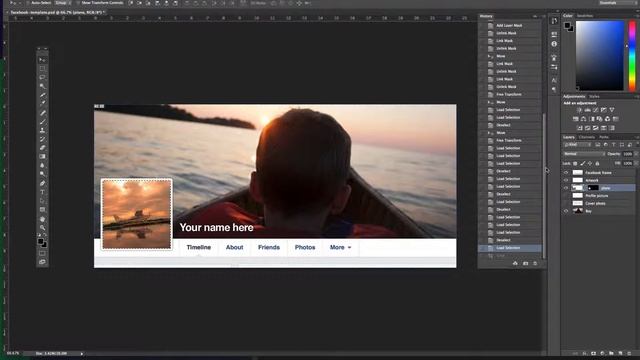
Task: Open the collapsed Paragraph panel icon
Action: tap(554, 89)
